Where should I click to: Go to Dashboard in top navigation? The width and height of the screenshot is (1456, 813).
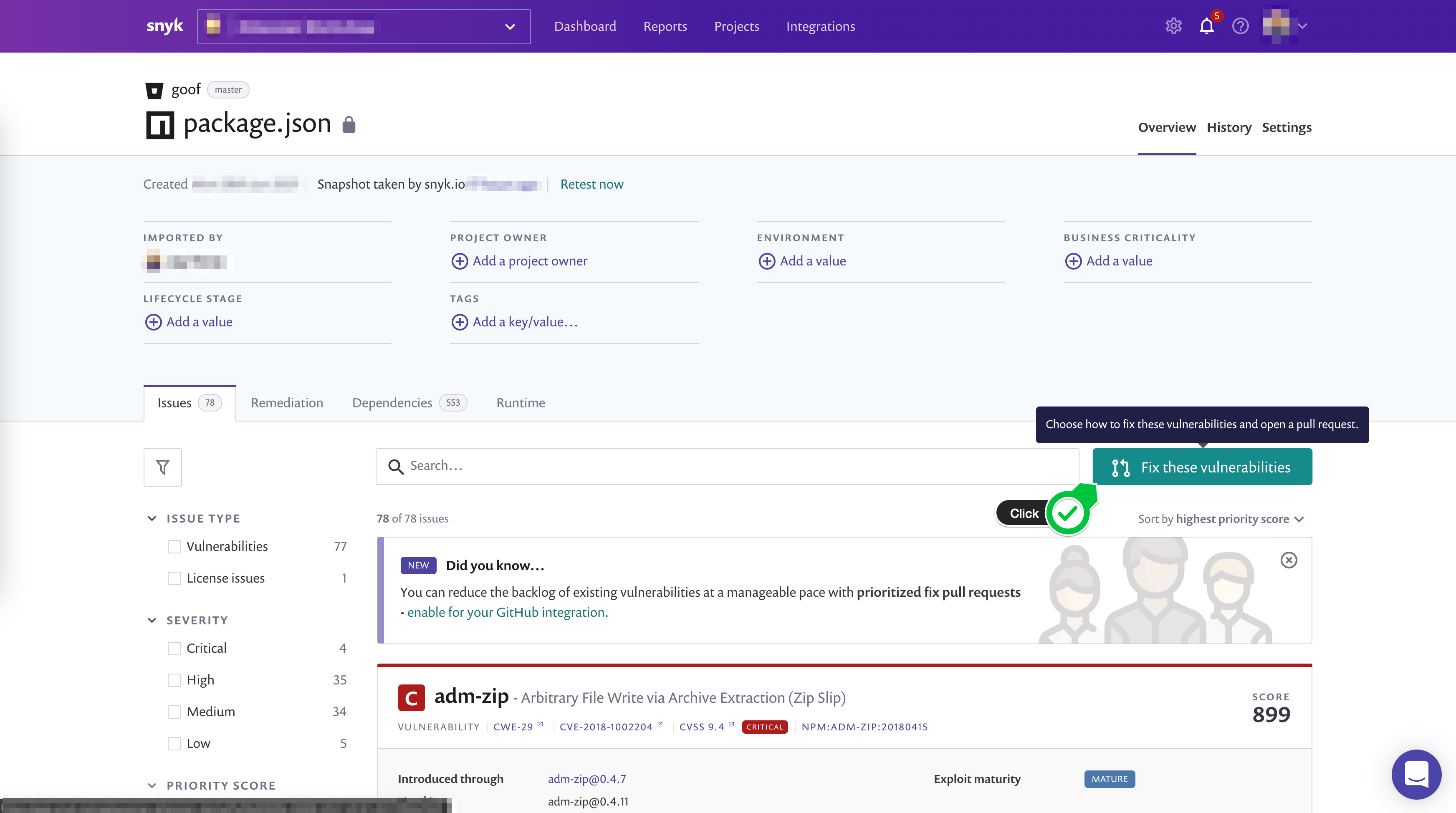click(585, 26)
